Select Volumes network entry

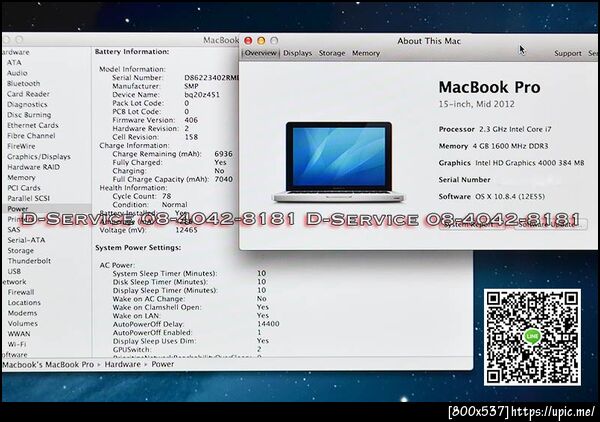pos(23,323)
